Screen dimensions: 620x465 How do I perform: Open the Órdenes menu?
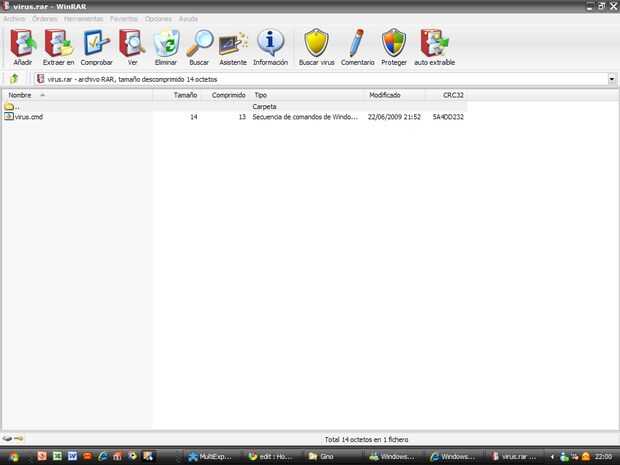(45, 19)
